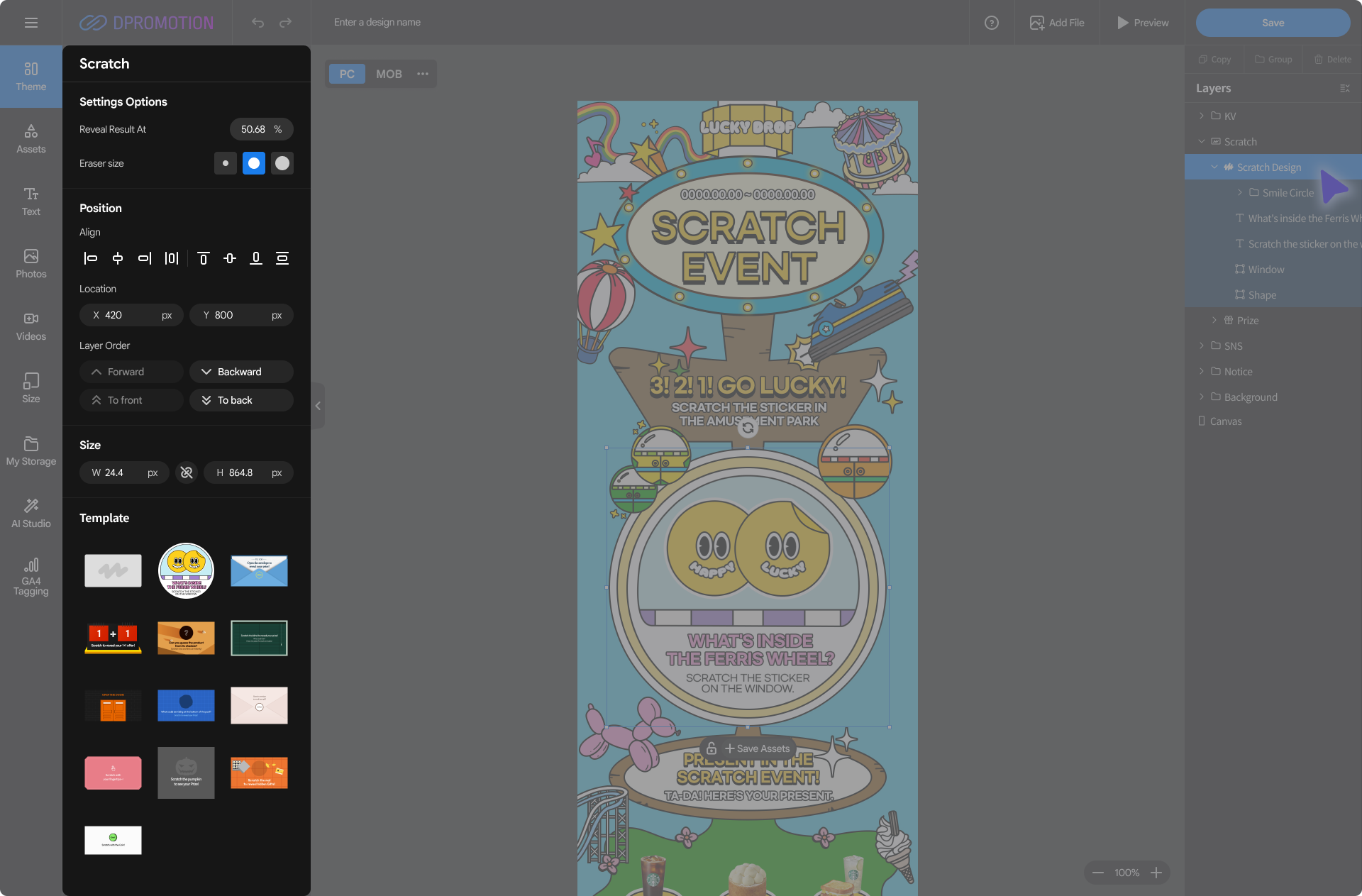Viewport: 1362px width, 896px height.
Task: Click the Backward layer order button
Action: [241, 372]
